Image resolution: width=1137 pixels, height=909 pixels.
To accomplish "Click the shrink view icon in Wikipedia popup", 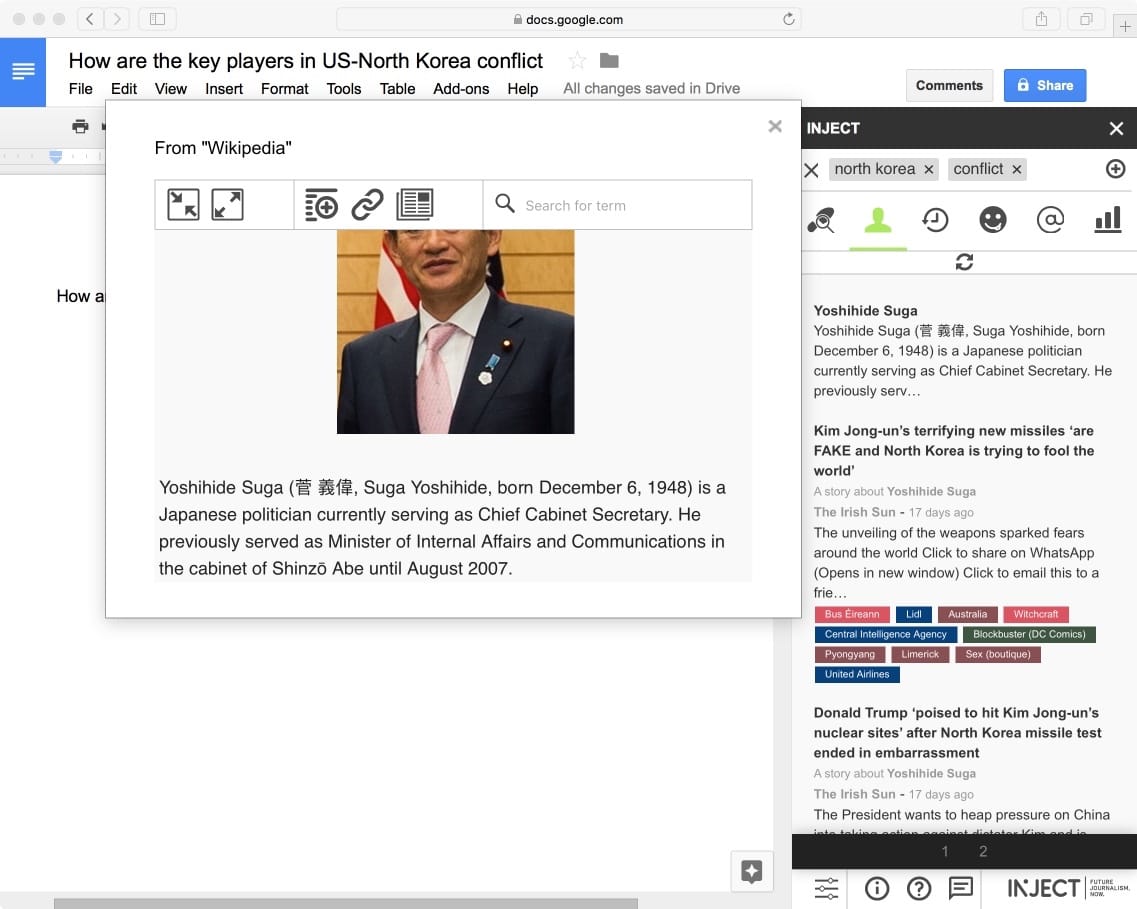I will pyautogui.click(x=183, y=205).
